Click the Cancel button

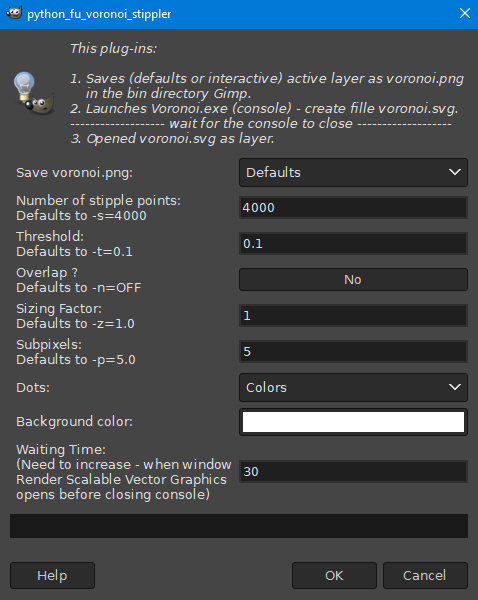425,576
